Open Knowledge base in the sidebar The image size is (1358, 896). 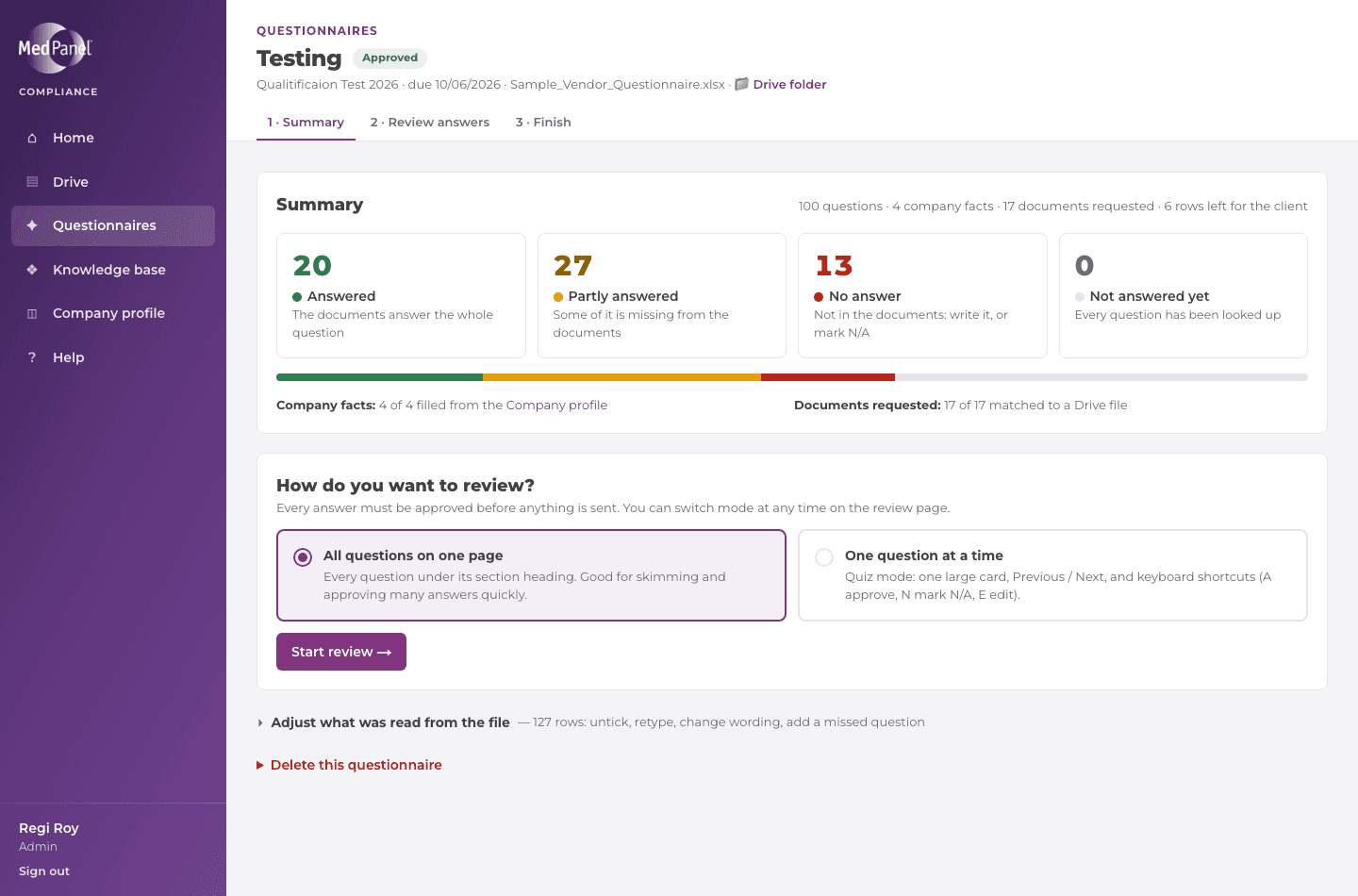point(113,270)
